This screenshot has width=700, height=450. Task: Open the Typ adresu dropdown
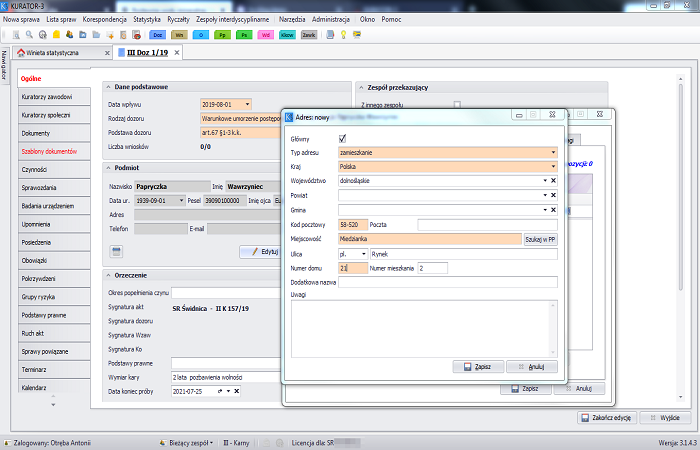553,153
